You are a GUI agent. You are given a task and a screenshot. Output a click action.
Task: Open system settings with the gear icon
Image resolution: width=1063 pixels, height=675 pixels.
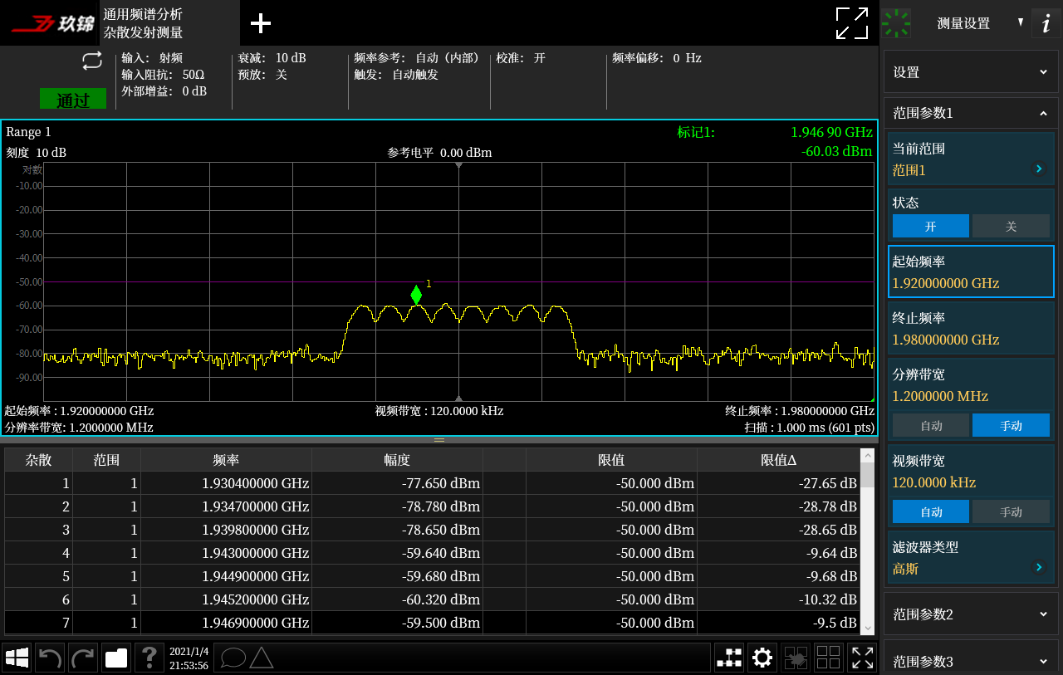pyautogui.click(x=762, y=657)
